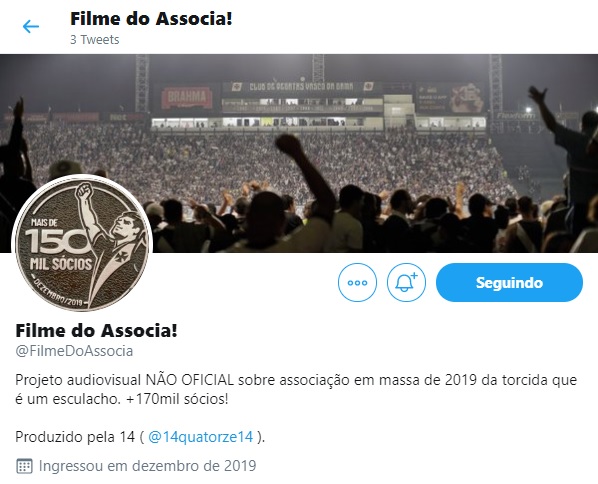Screen dimensions: 598x484
Task: Click the Filme do Associa! profile name
Action: point(96,330)
